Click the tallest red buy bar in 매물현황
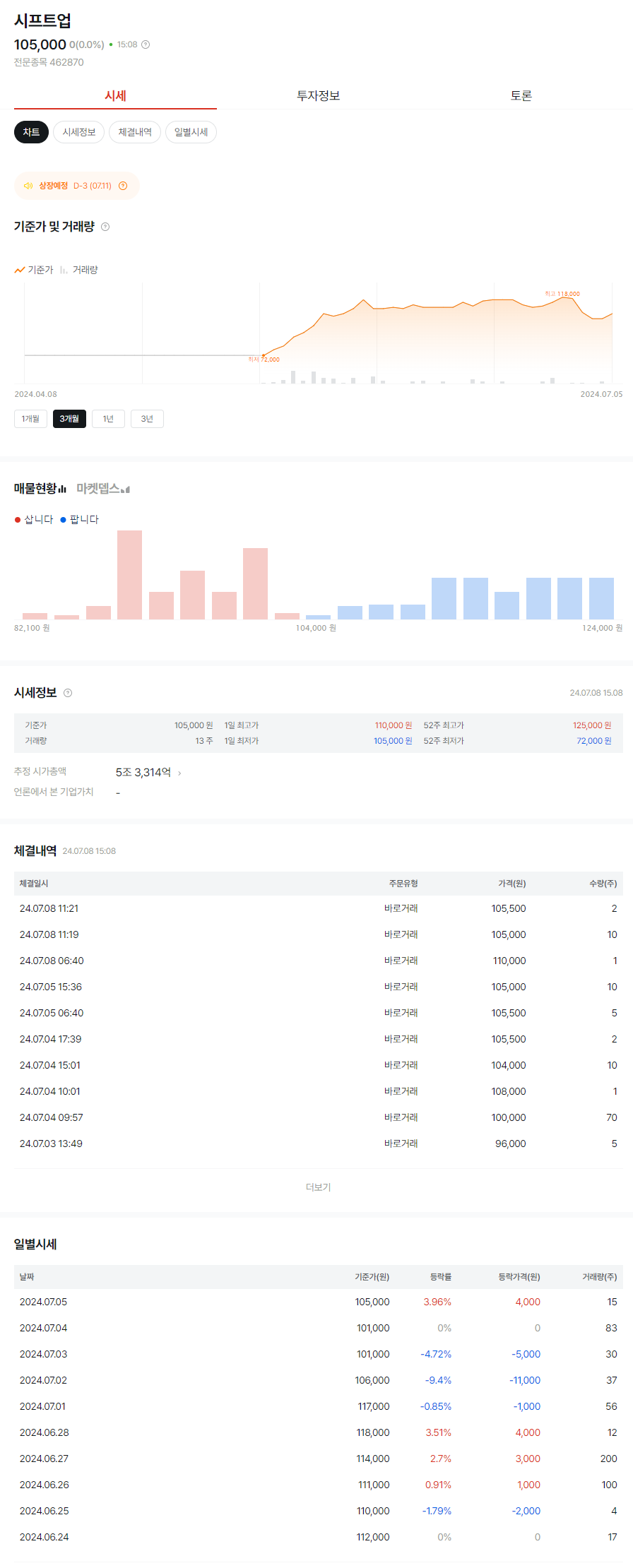Viewport: 633px width, 1568px height. click(x=129, y=575)
